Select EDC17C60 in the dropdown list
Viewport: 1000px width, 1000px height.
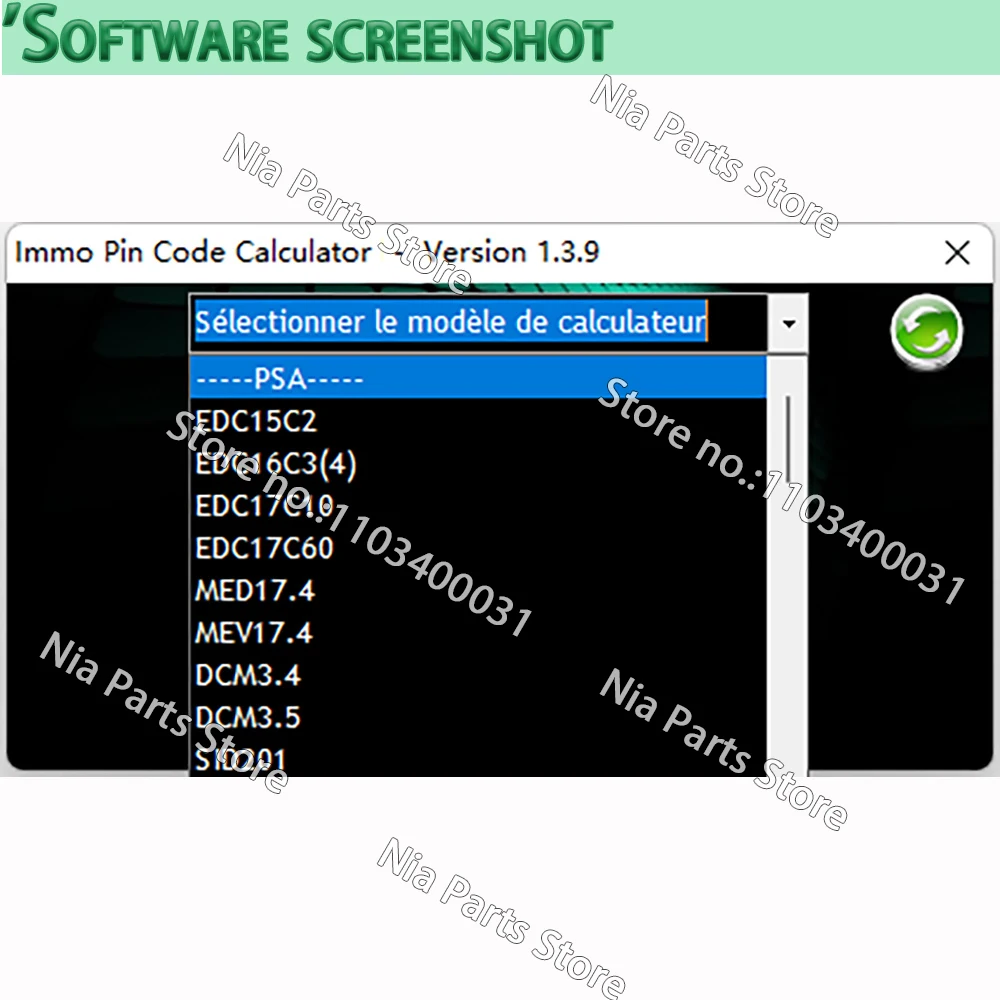coord(478,548)
